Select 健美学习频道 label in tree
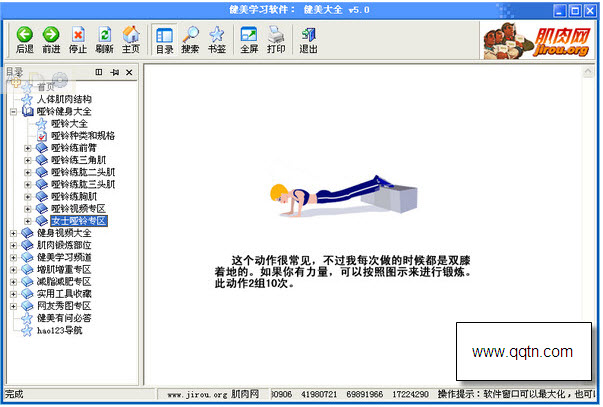This screenshot has height=407, width=603. [x=64, y=257]
